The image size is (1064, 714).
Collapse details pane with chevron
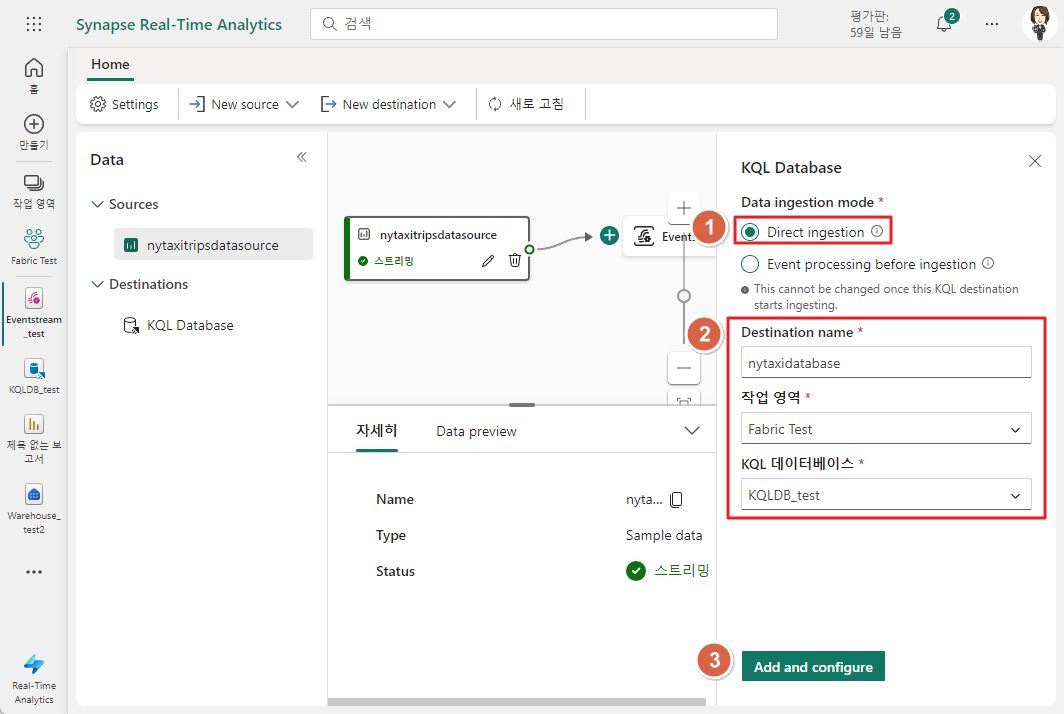click(x=691, y=430)
